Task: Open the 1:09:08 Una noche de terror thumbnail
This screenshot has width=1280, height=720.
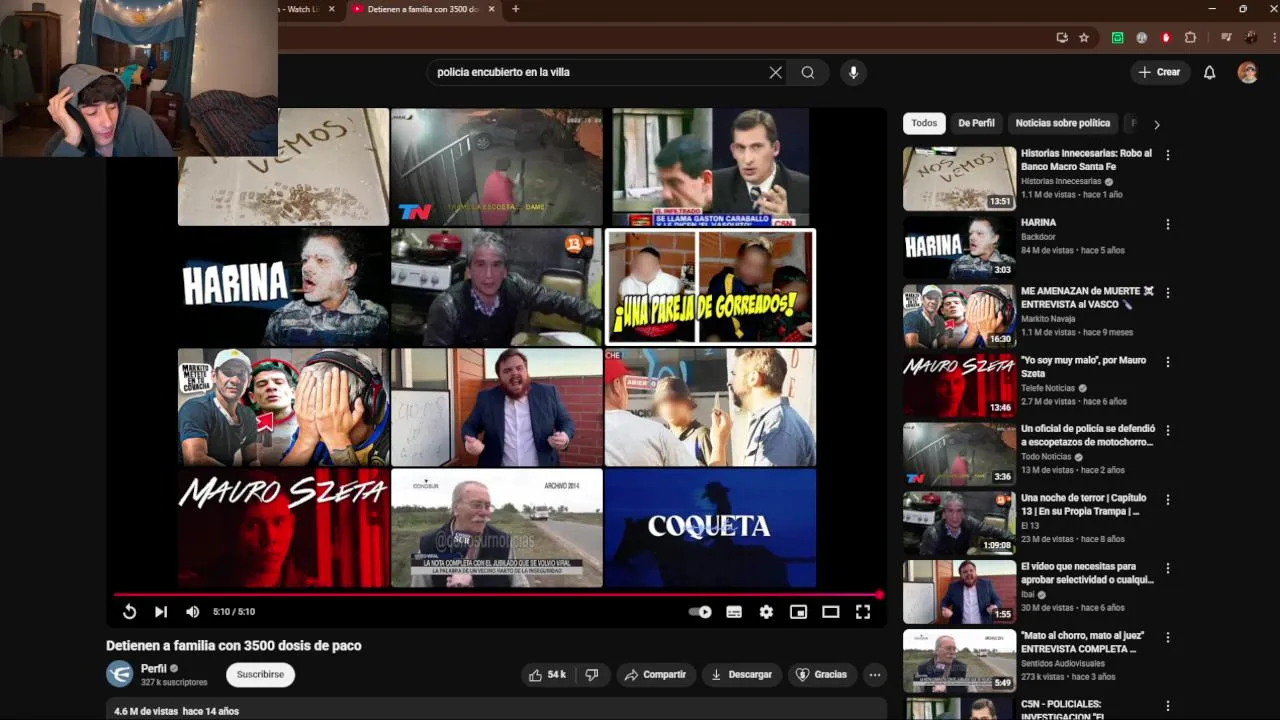Action: coord(959,523)
